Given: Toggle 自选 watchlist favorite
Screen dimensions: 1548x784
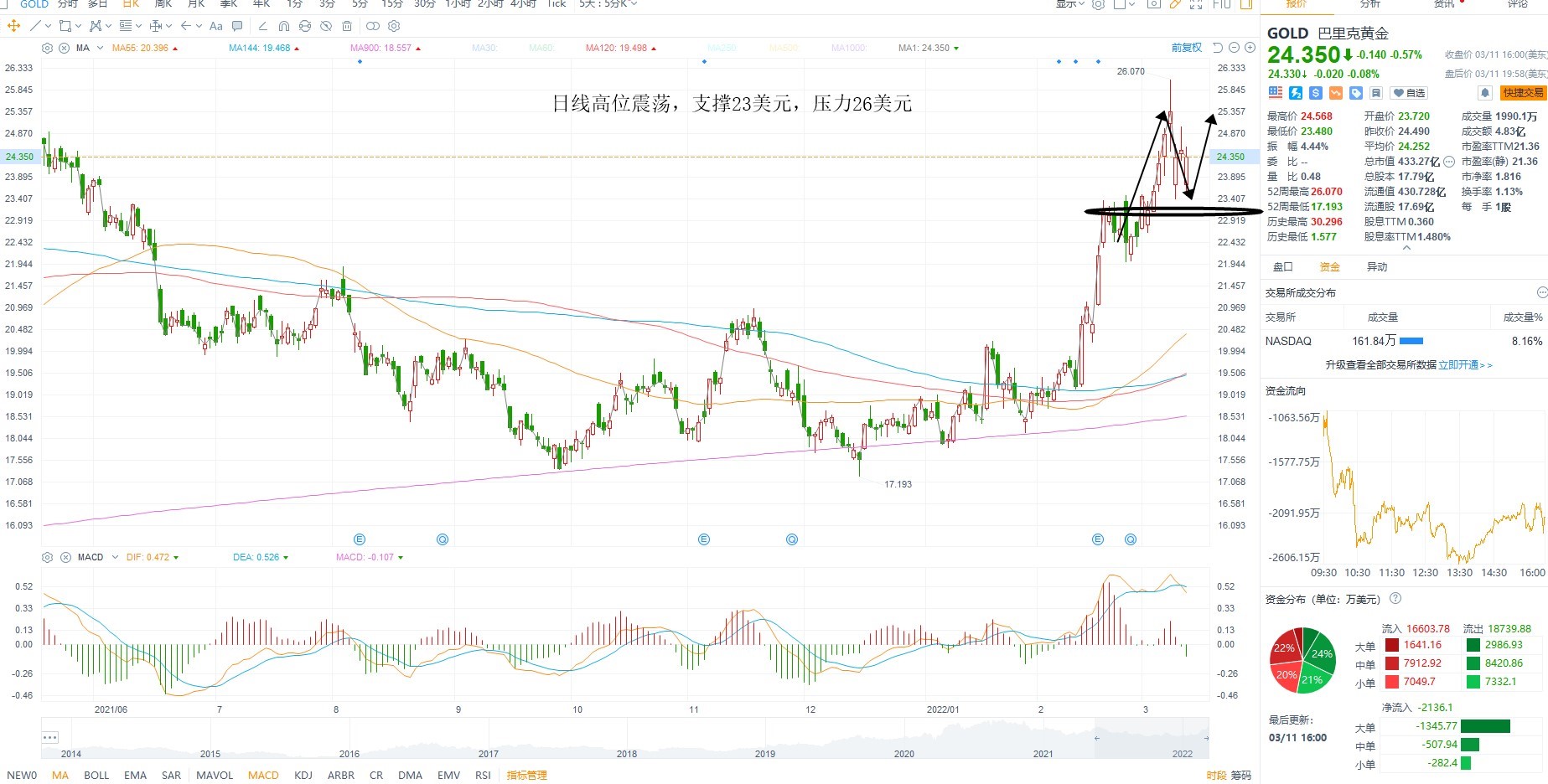Looking at the screenshot, I should click(1409, 93).
